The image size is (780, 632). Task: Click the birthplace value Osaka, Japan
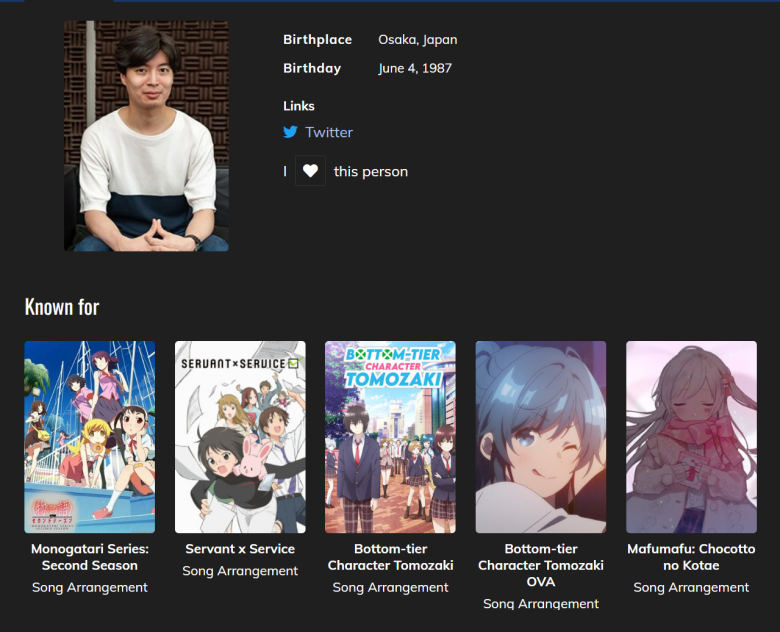tap(417, 40)
